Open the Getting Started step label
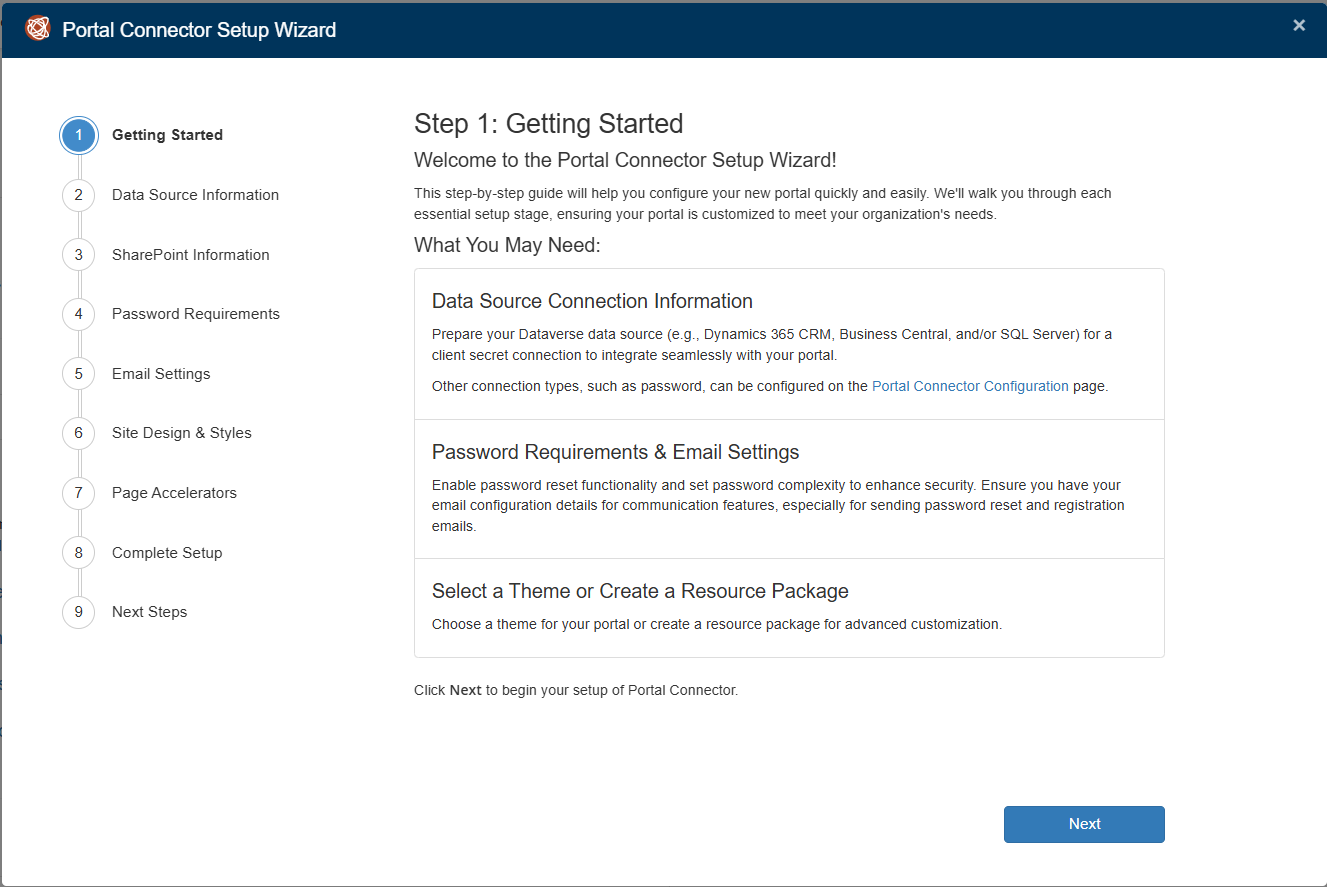The image size is (1327, 887). coord(167,135)
